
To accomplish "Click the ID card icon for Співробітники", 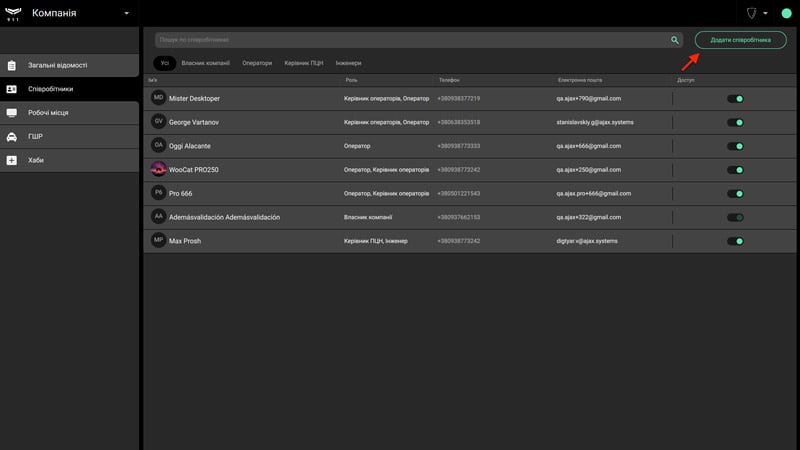I will coord(12,89).
